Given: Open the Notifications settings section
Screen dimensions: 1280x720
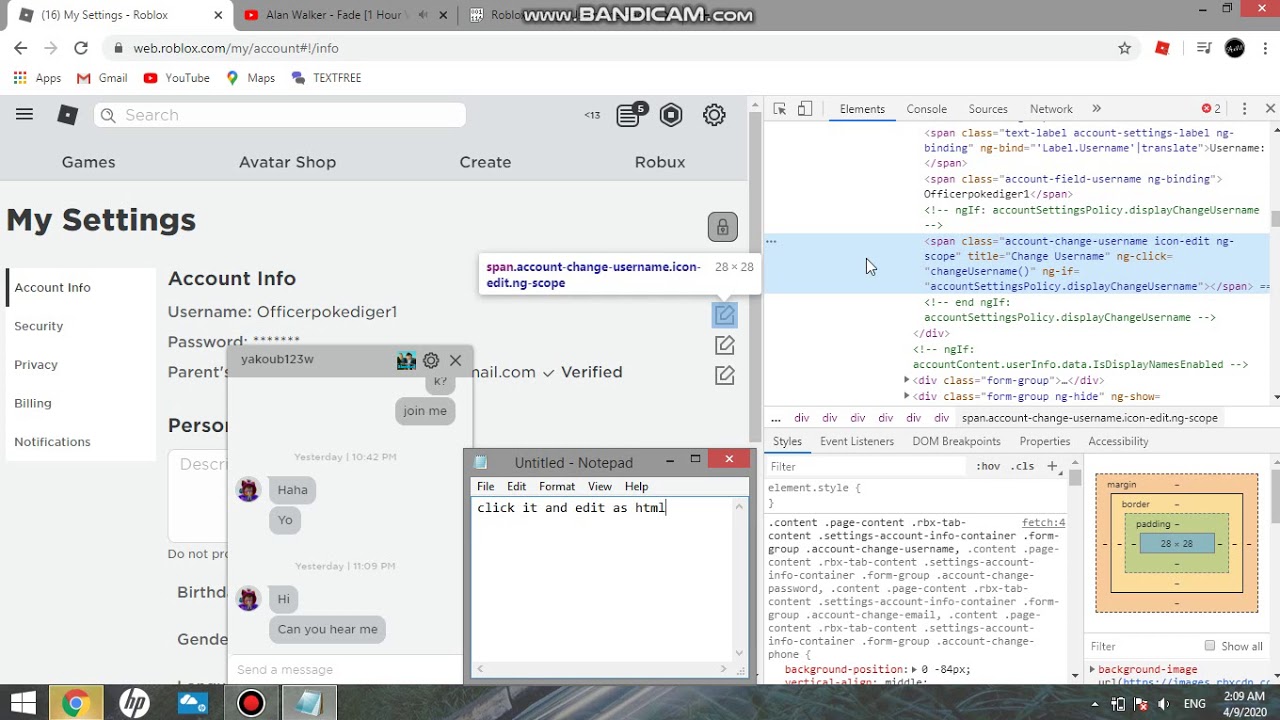Looking at the screenshot, I should (52, 442).
